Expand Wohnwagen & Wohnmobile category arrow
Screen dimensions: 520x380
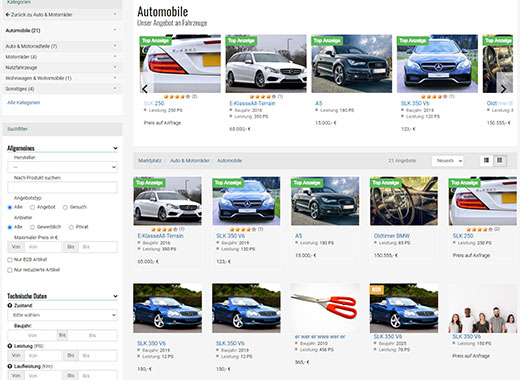(x=115, y=78)
